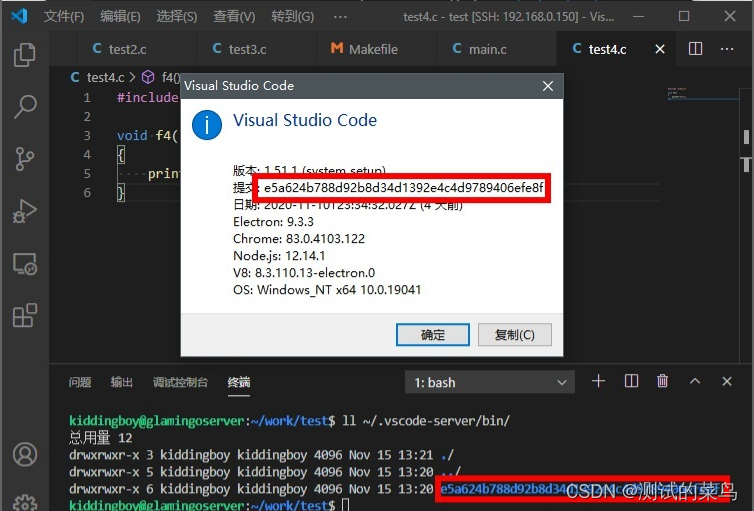Split the editor to the right
Viewport: 754px width, 511px height.
(x=695, y=49)
